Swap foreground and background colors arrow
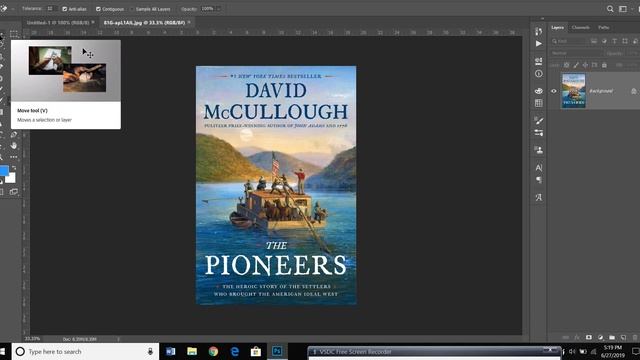This screenshot has width=640, height=360. pyautogui.click(x=14, y=168)
